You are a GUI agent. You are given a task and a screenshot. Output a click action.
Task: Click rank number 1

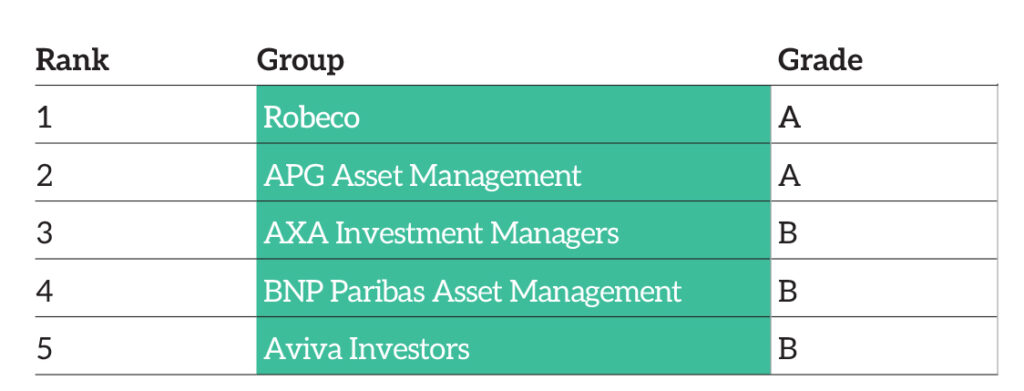pos(44,118)
